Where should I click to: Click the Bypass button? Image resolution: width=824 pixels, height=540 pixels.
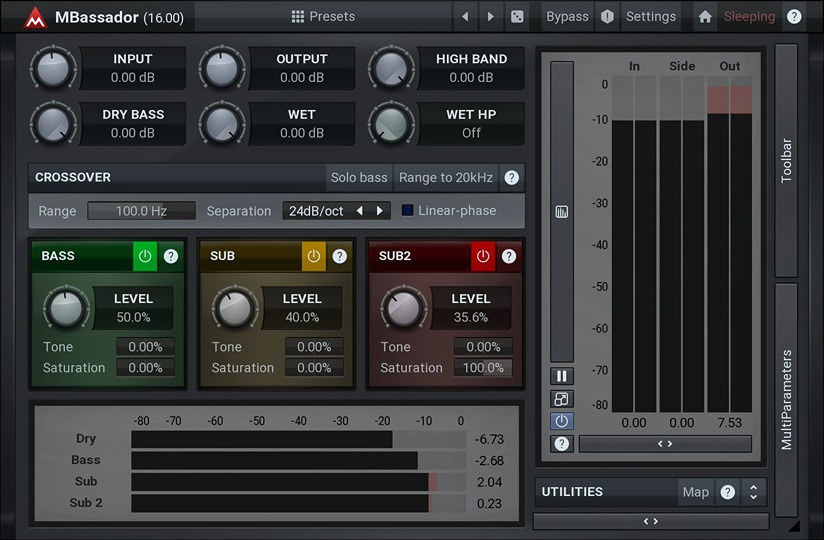tap(567, 17)
